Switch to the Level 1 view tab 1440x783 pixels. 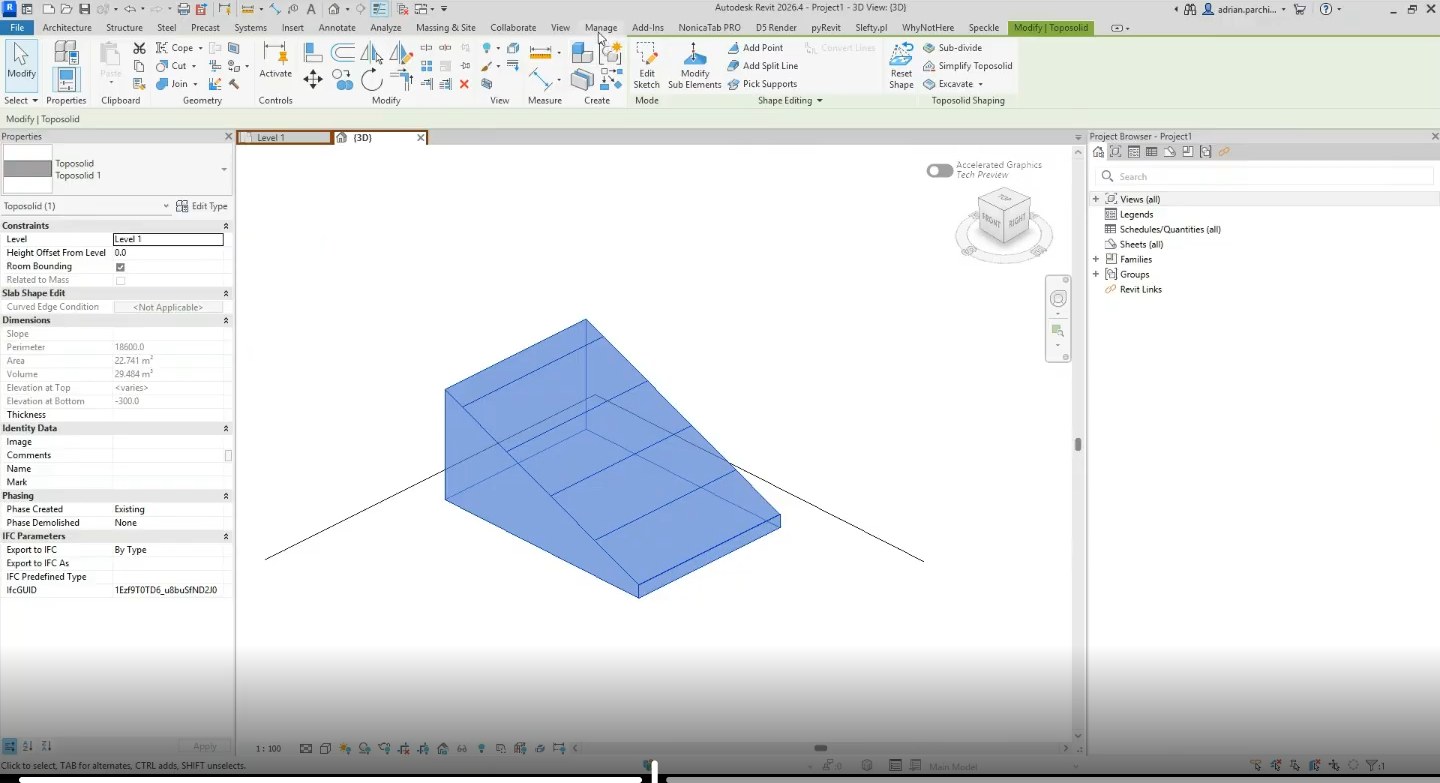pos(284,138)
